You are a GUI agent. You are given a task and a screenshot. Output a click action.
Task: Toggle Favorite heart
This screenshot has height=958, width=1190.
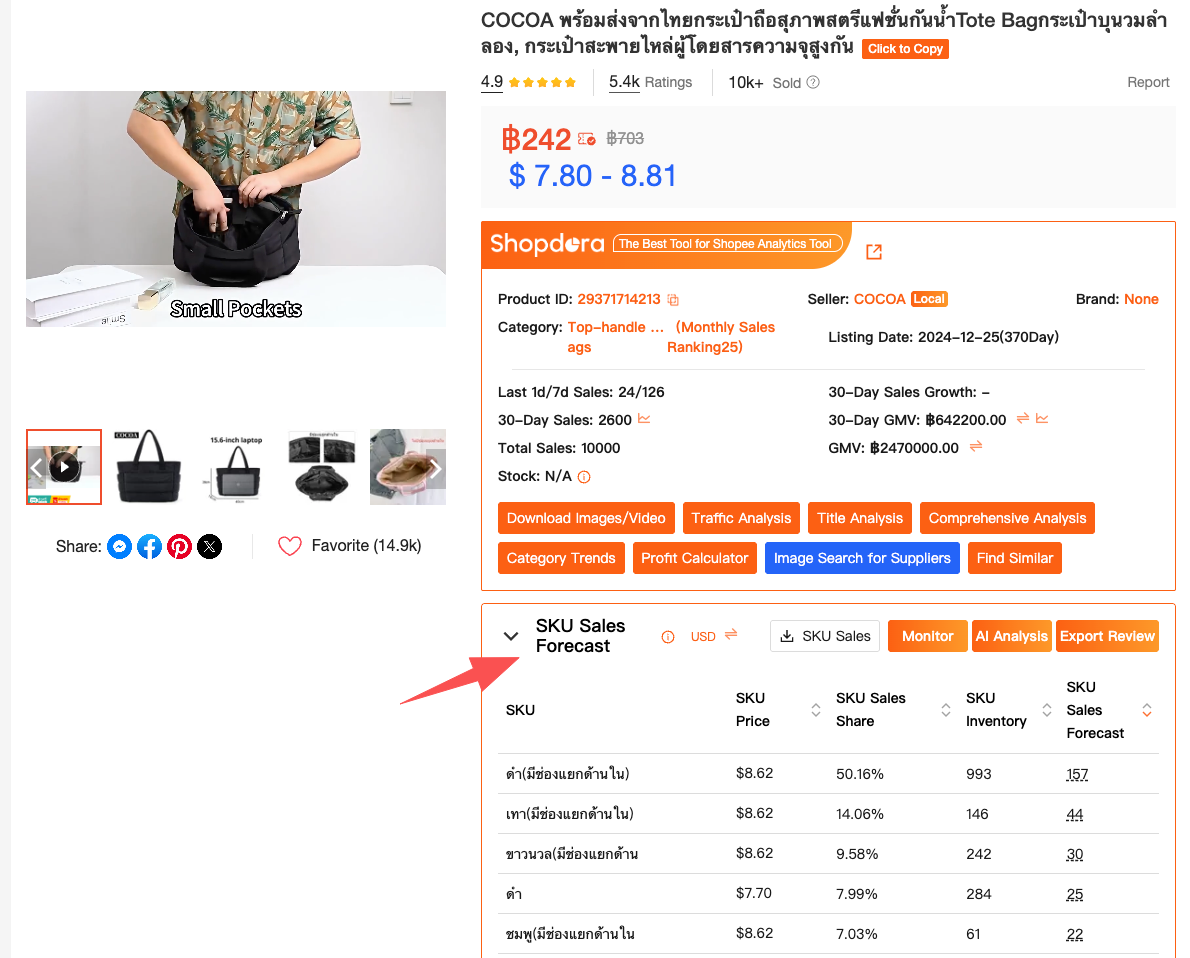click(290, 546)
